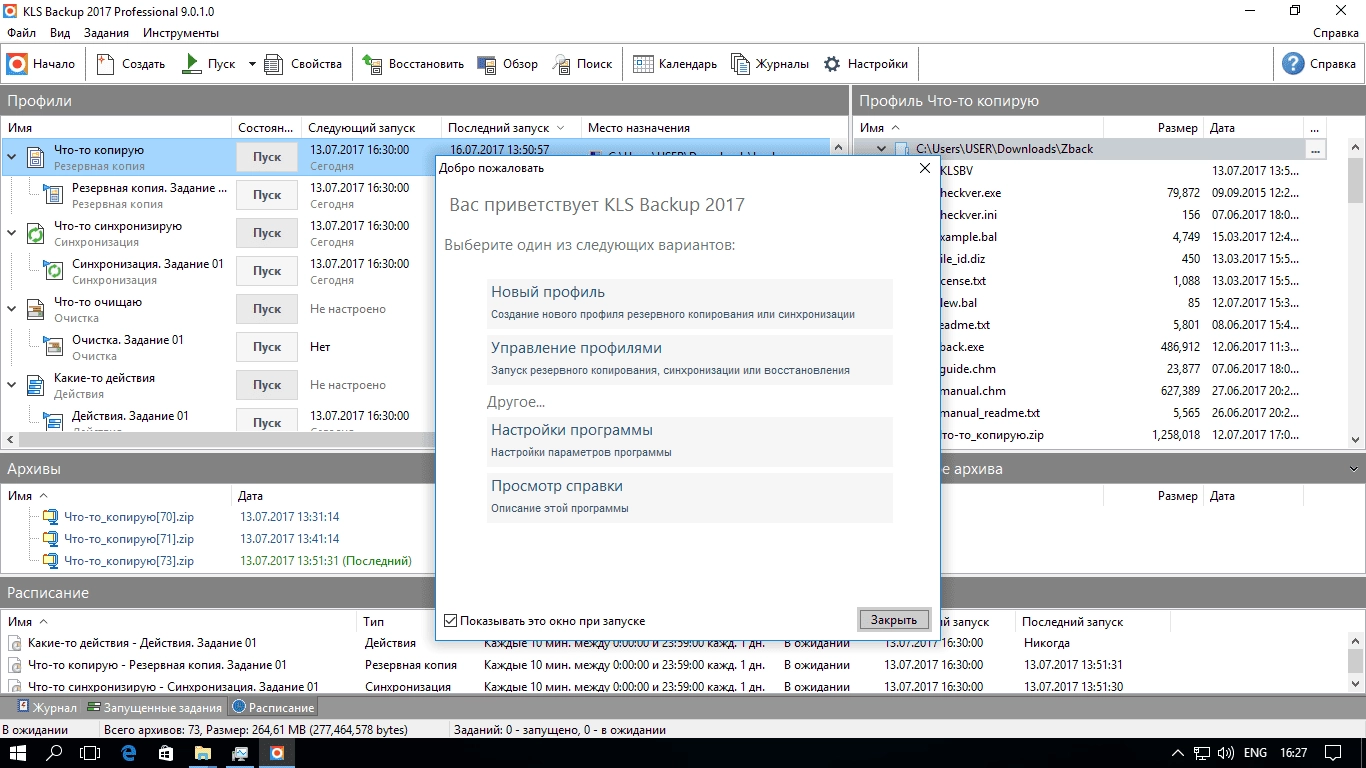
Task: Open File Explorer from the taskbar
Action: point(202,752)
